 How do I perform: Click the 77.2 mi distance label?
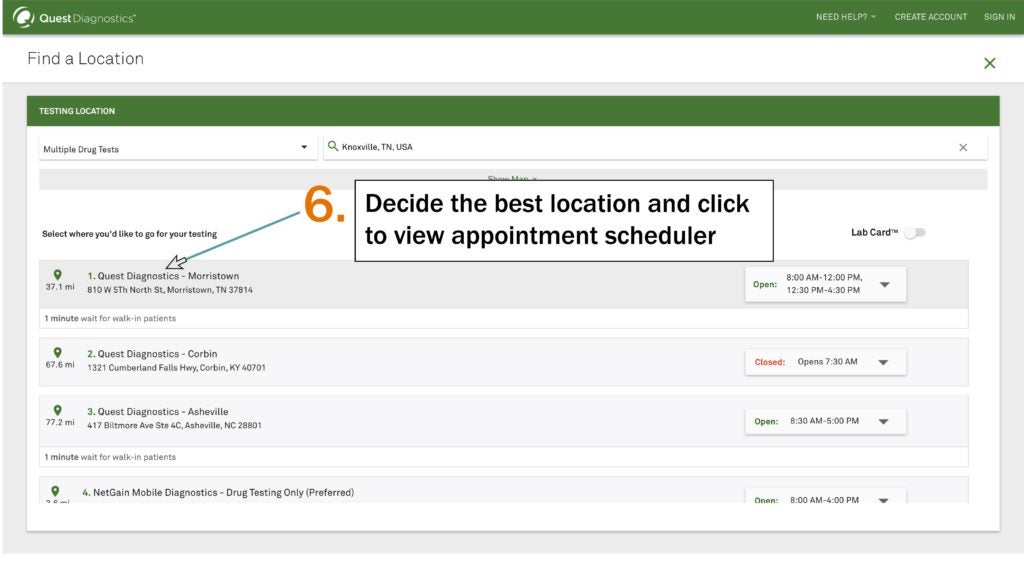(x=60, y=422)
